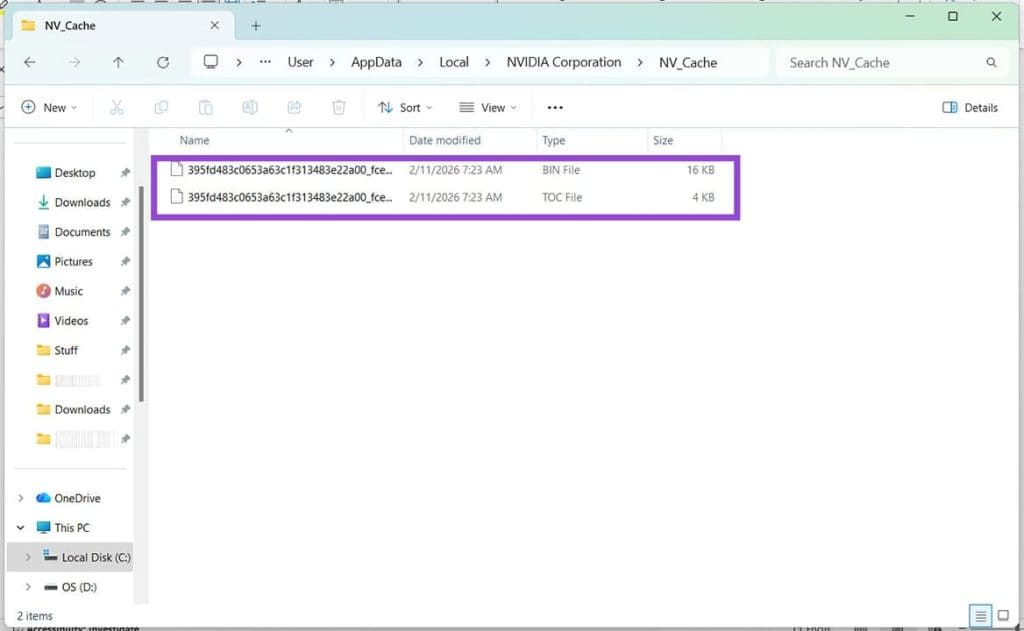Screen dimensions: 1024x631
Task: Click the PC monitor icon in address bar
Action: pyautogui.click(x=210, y=62)
